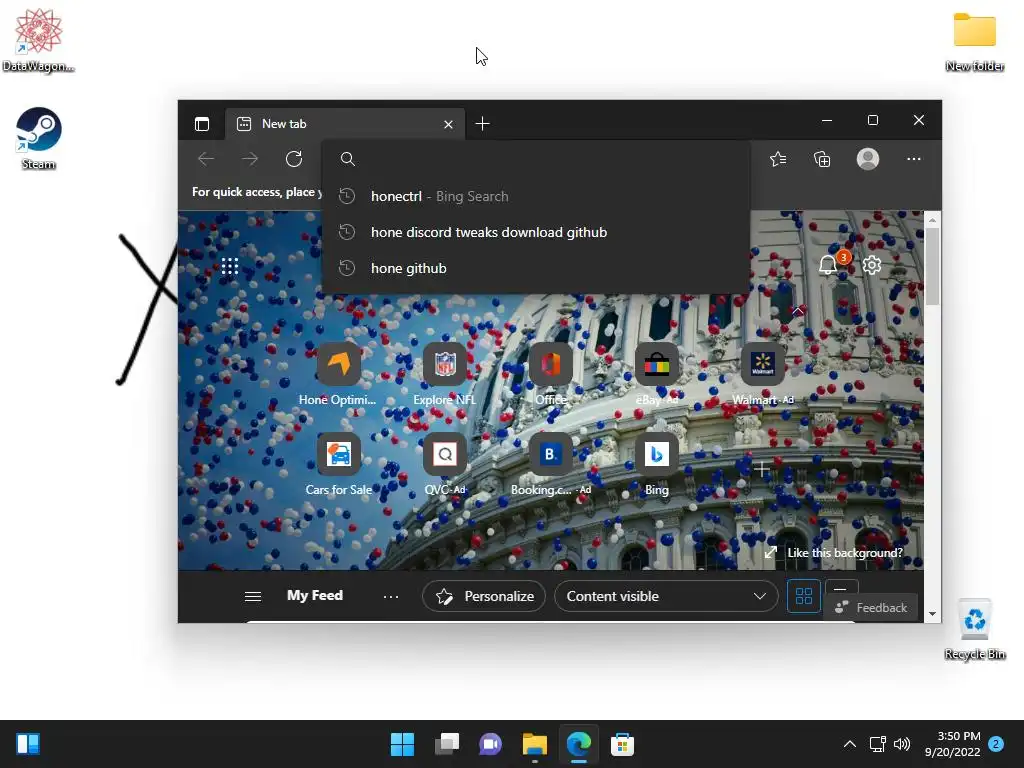The width and height of the screenshot is (1024, 768).
Task: Open the tab actions menu icon
Action: click(202, 123)
